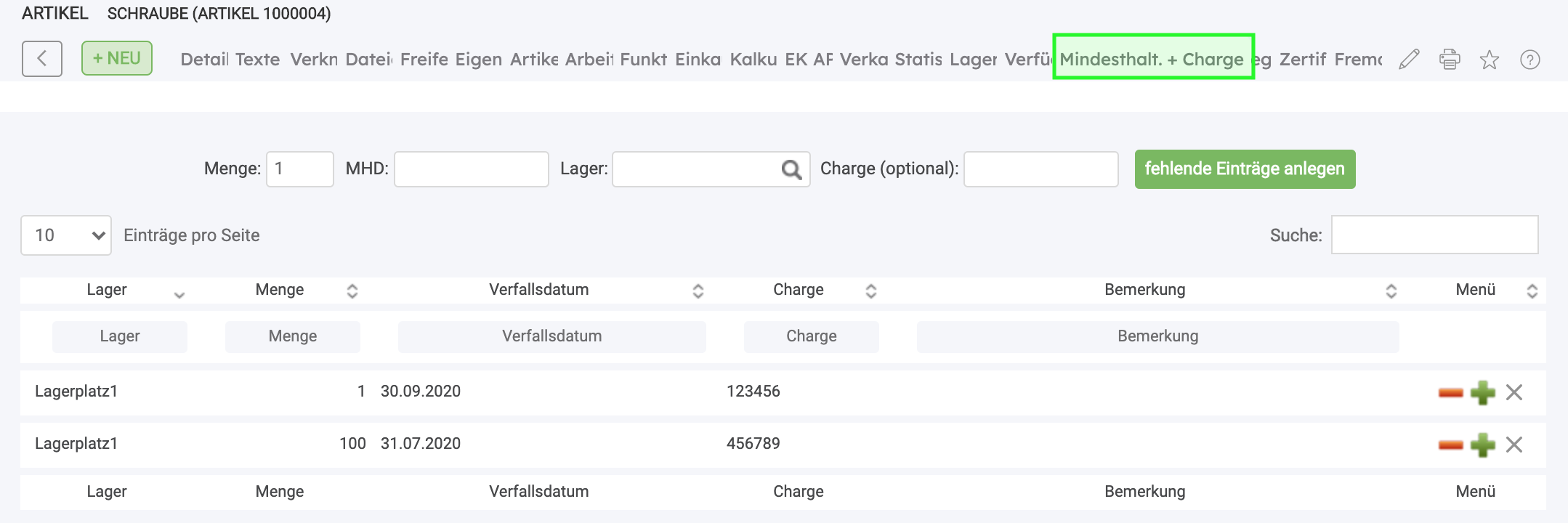This screenshot has width=1568, height=523.
Task: Click the back arrow button
Action: click(42, 59)
